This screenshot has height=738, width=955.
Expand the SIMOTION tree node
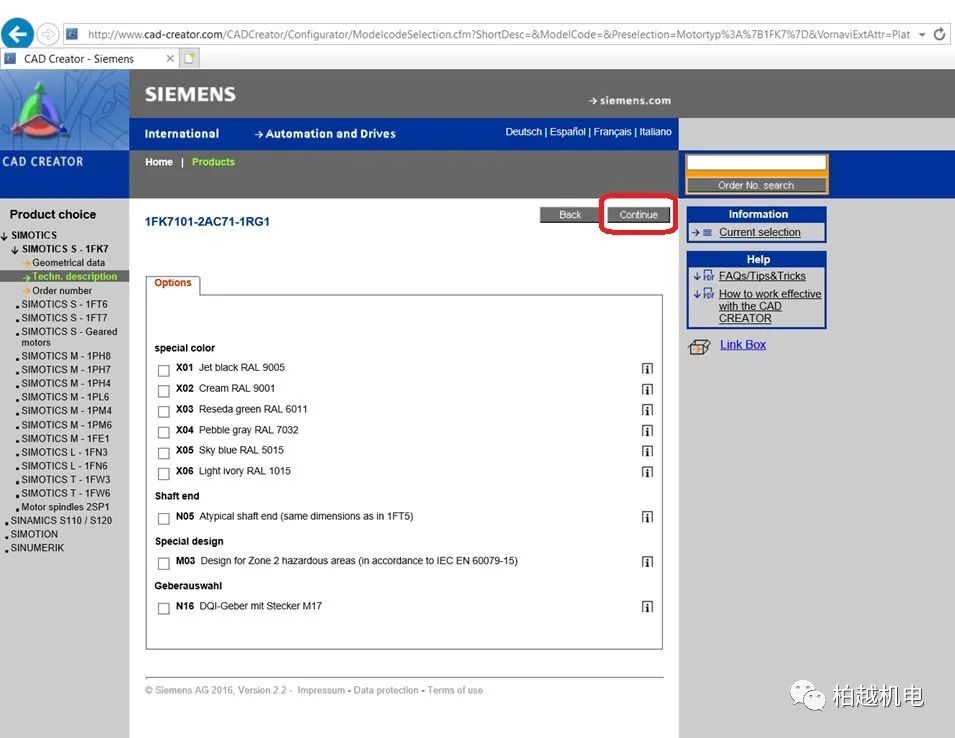(34, 534)
